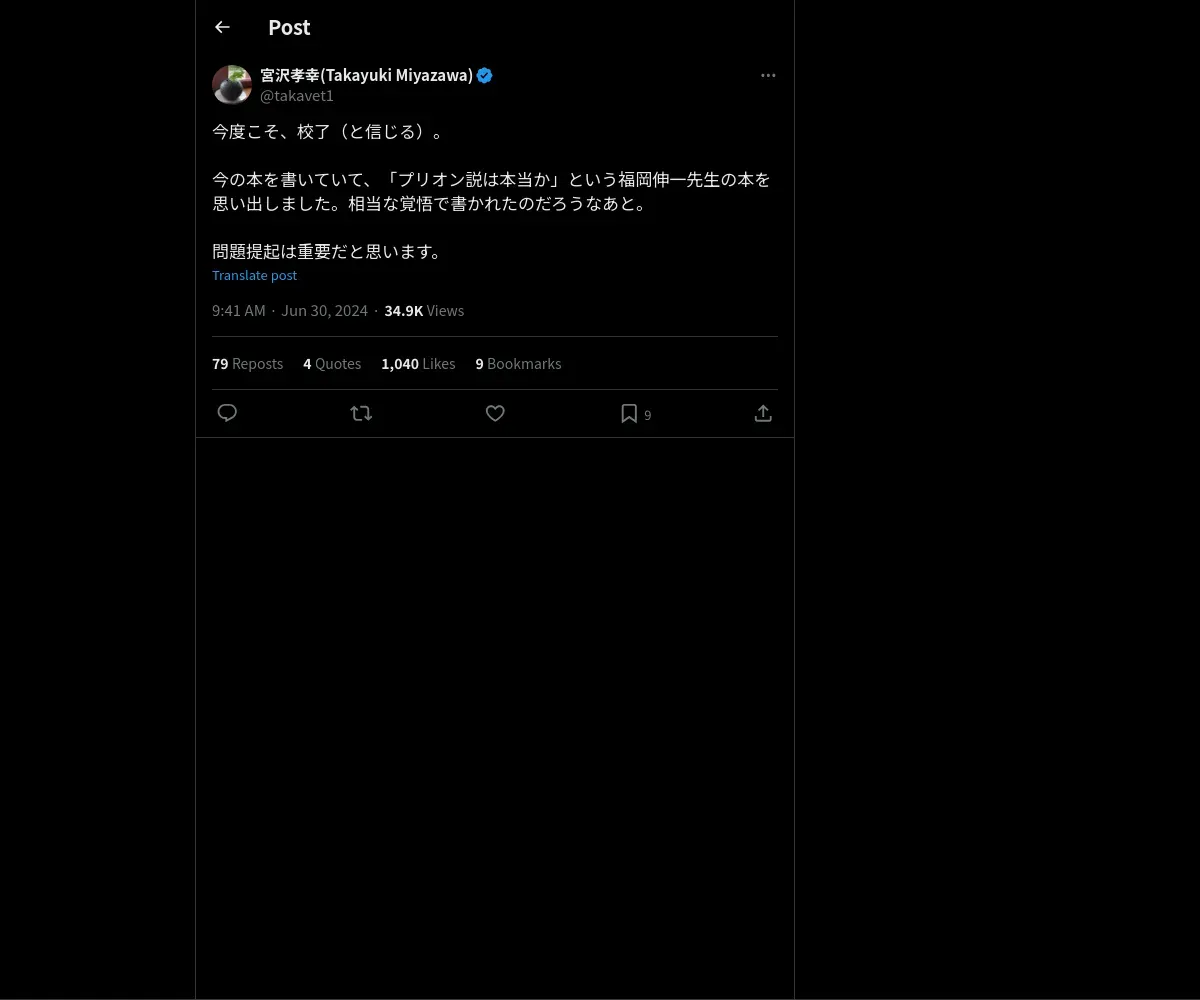View the 4 Quotes list

(x=332, y=363)
